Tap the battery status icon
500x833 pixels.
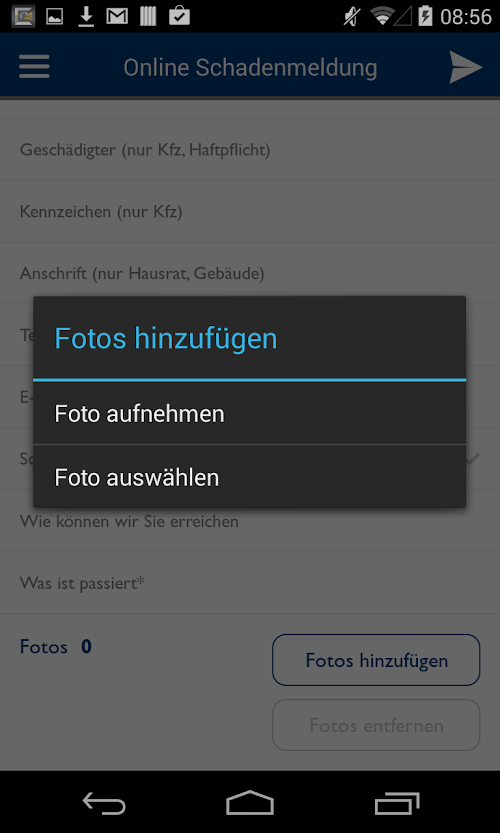[x=425, y=16]
